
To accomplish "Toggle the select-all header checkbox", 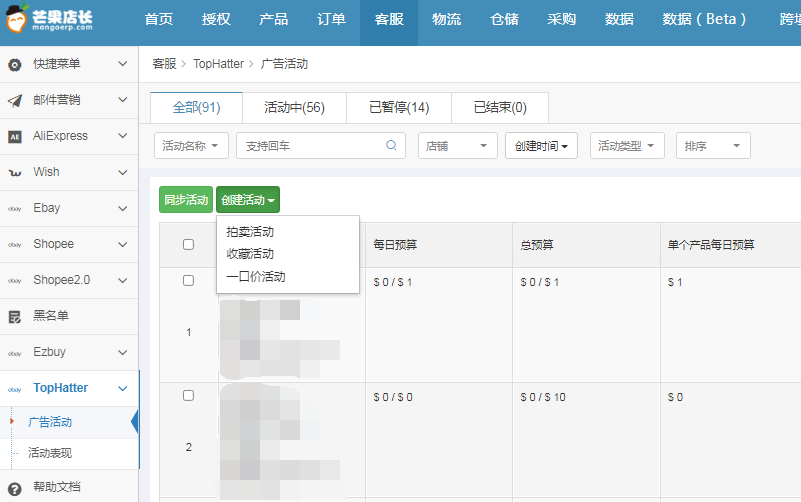I will click(189, 245).
